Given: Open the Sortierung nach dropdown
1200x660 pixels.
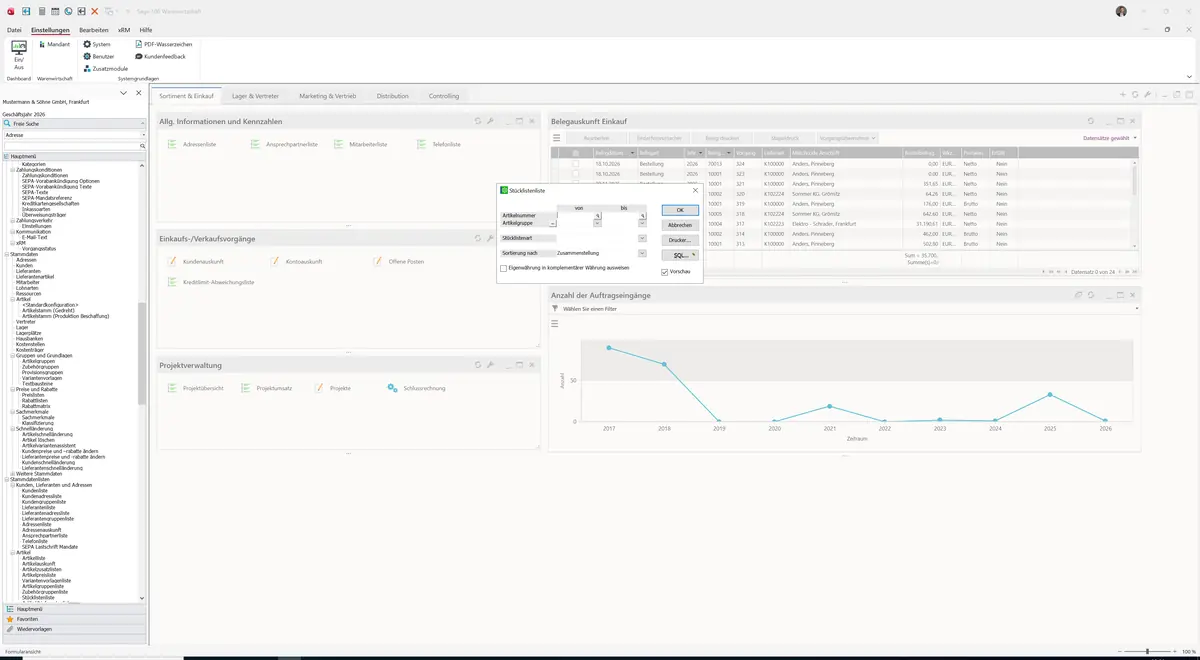Looking at the screenshot, I should pyautogui.click(x=642, y=253).
